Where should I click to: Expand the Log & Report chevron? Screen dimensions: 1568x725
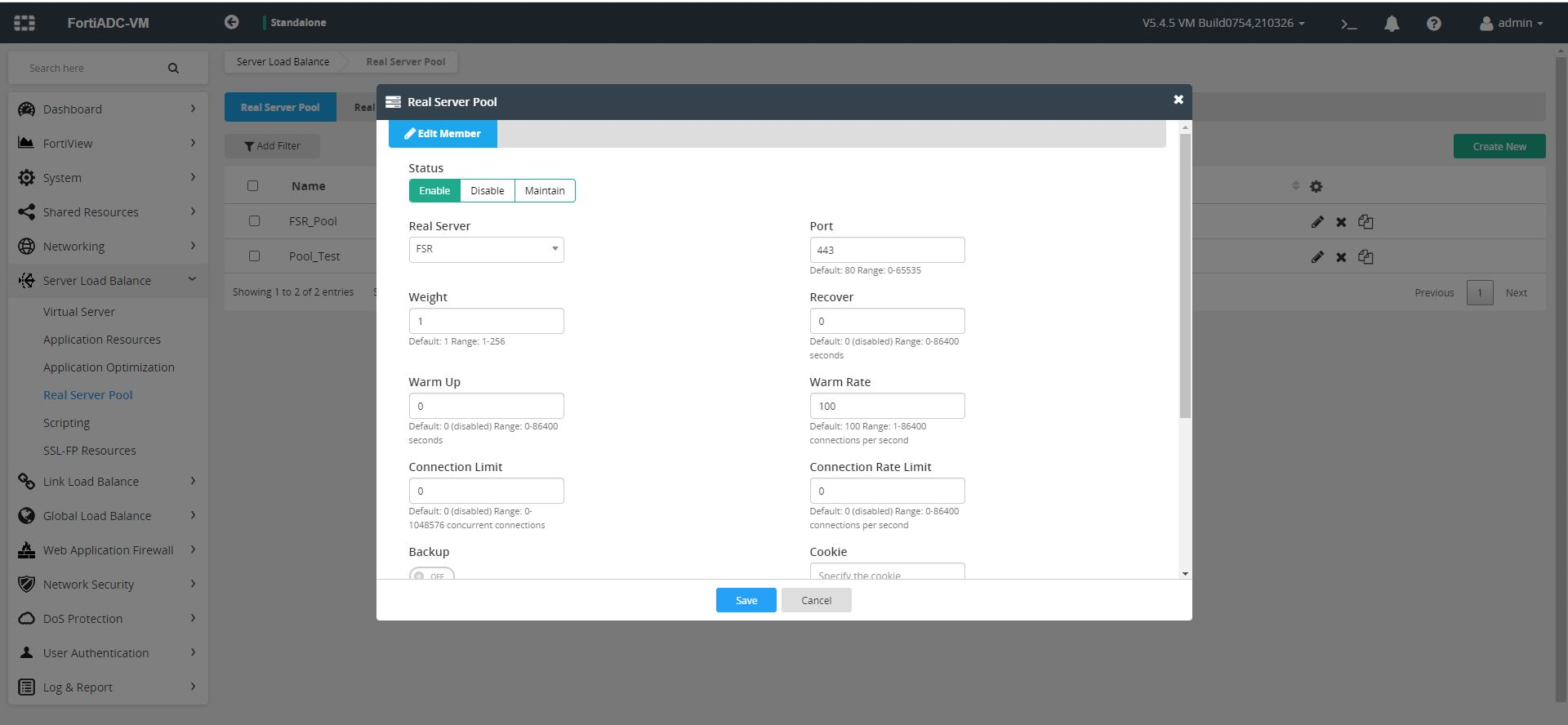click(x=193, y=686)
